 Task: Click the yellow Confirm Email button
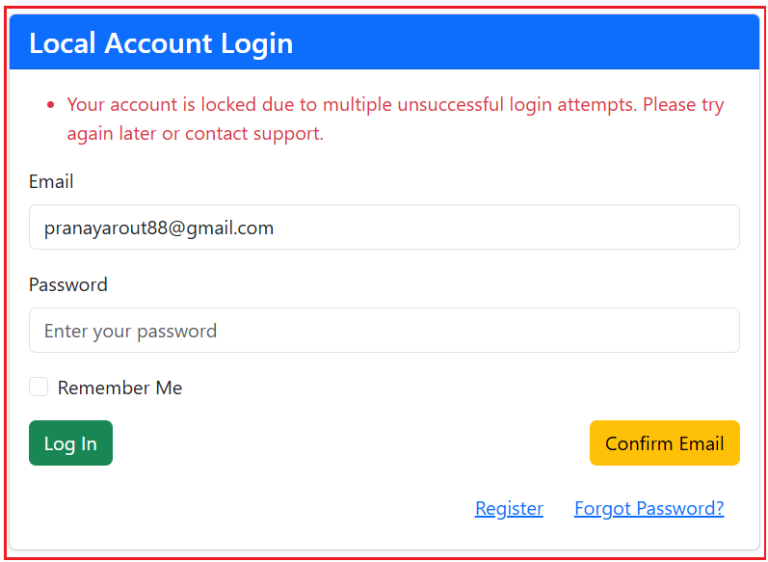(x=665, y=443)
